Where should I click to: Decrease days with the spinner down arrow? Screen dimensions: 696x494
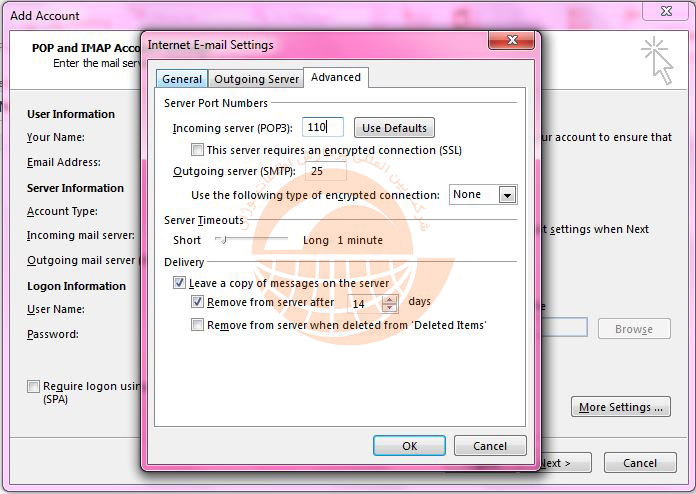(x=389, y=307)
